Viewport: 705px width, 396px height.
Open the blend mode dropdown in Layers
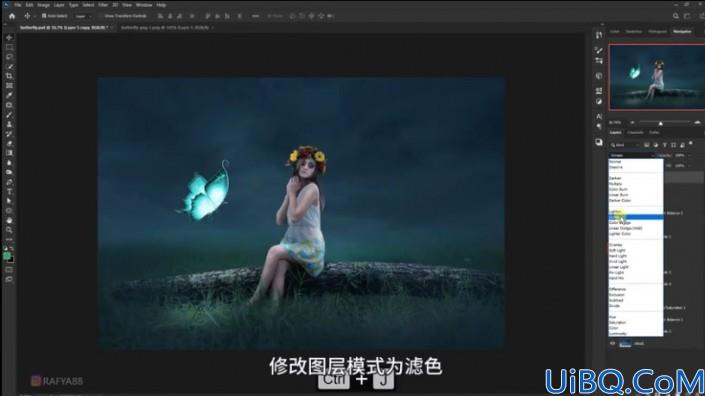coord(632,156)
